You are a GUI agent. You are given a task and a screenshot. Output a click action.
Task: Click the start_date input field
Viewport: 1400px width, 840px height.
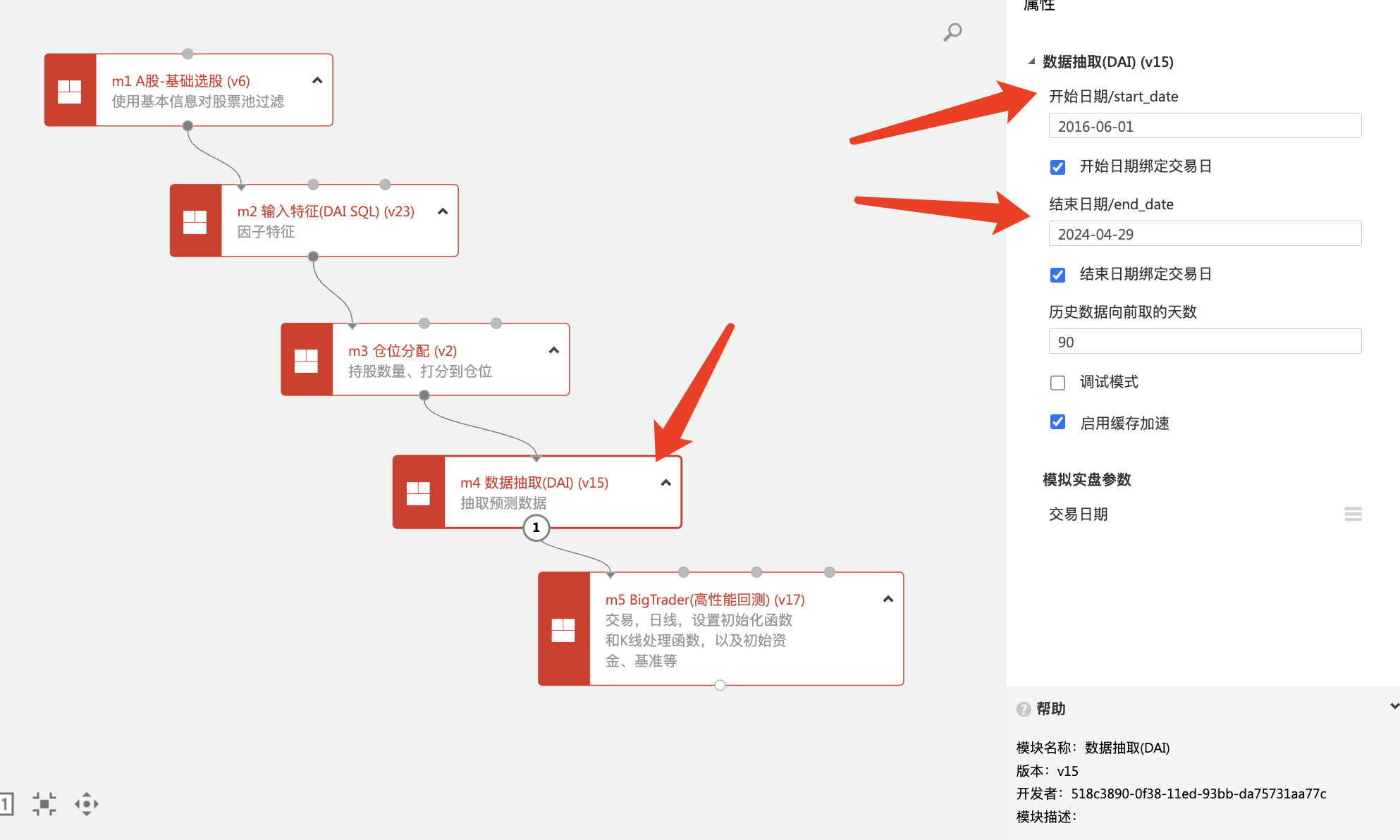tap(1204, 126)
